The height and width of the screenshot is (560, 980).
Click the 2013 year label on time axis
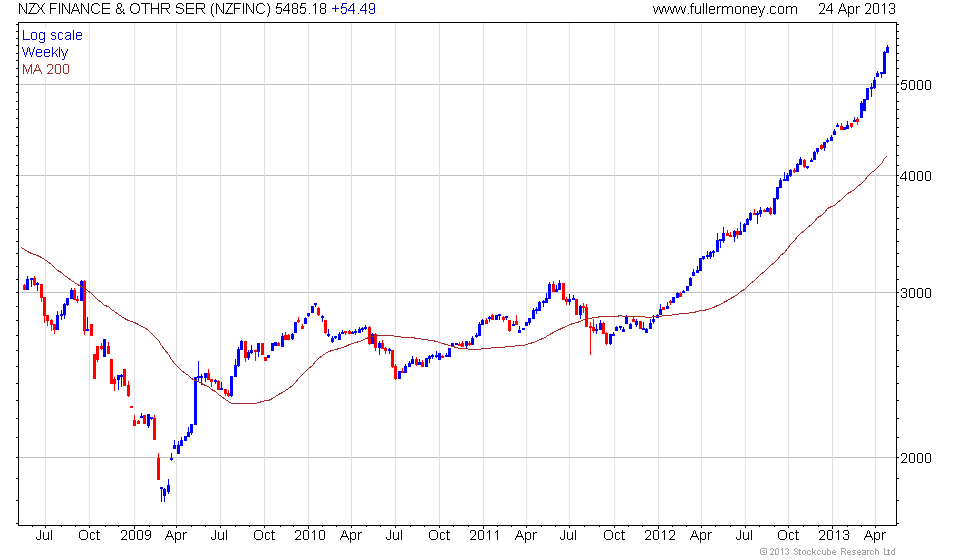[834, 535]
